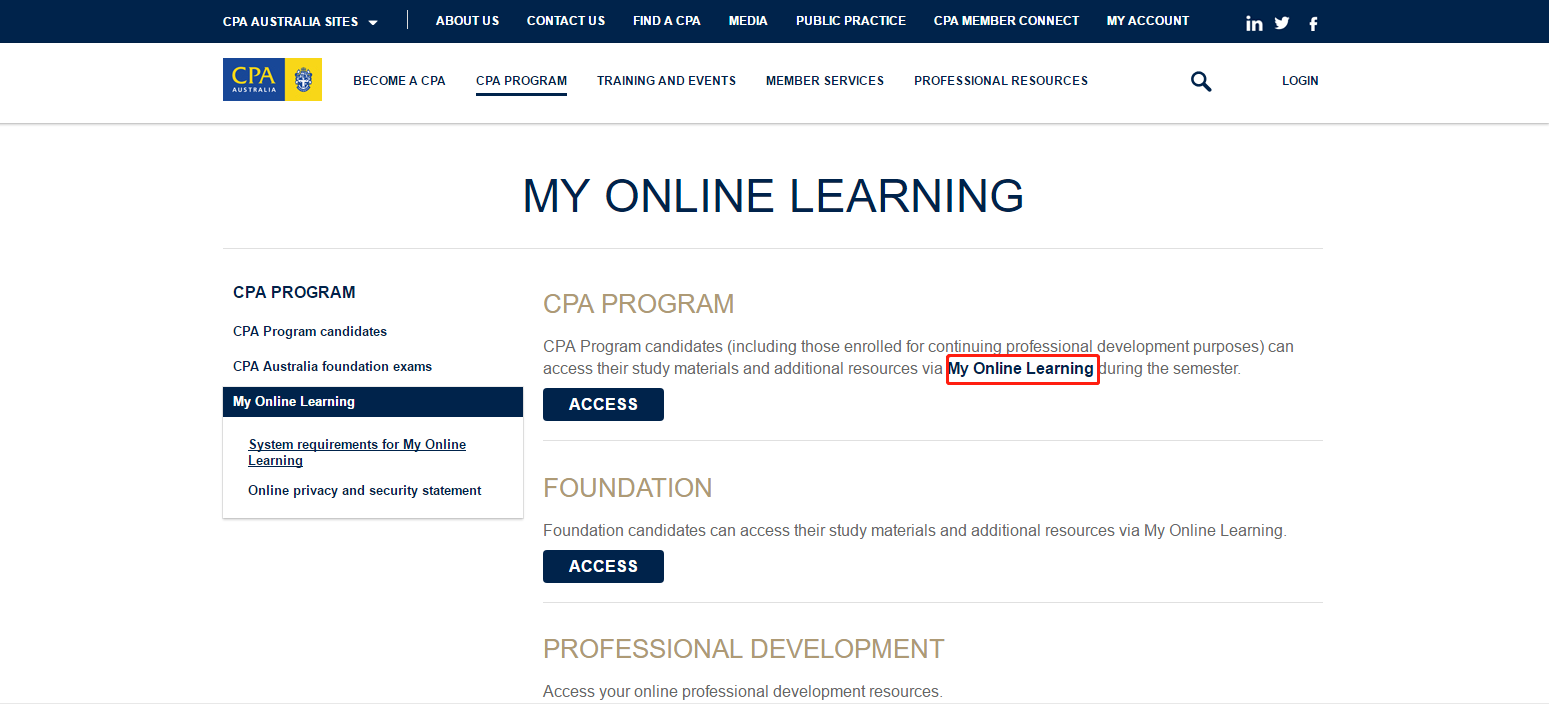
Task: Click the FOUNDATION section heading
Action: tap(628, 488)
